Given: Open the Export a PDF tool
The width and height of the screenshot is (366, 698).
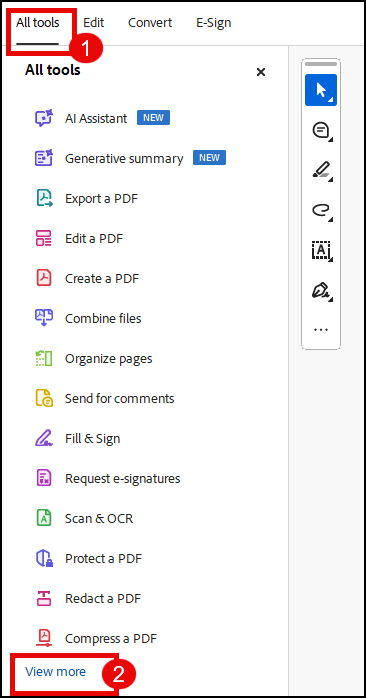Looking at the screenshot, I should [x=101, y=199].
